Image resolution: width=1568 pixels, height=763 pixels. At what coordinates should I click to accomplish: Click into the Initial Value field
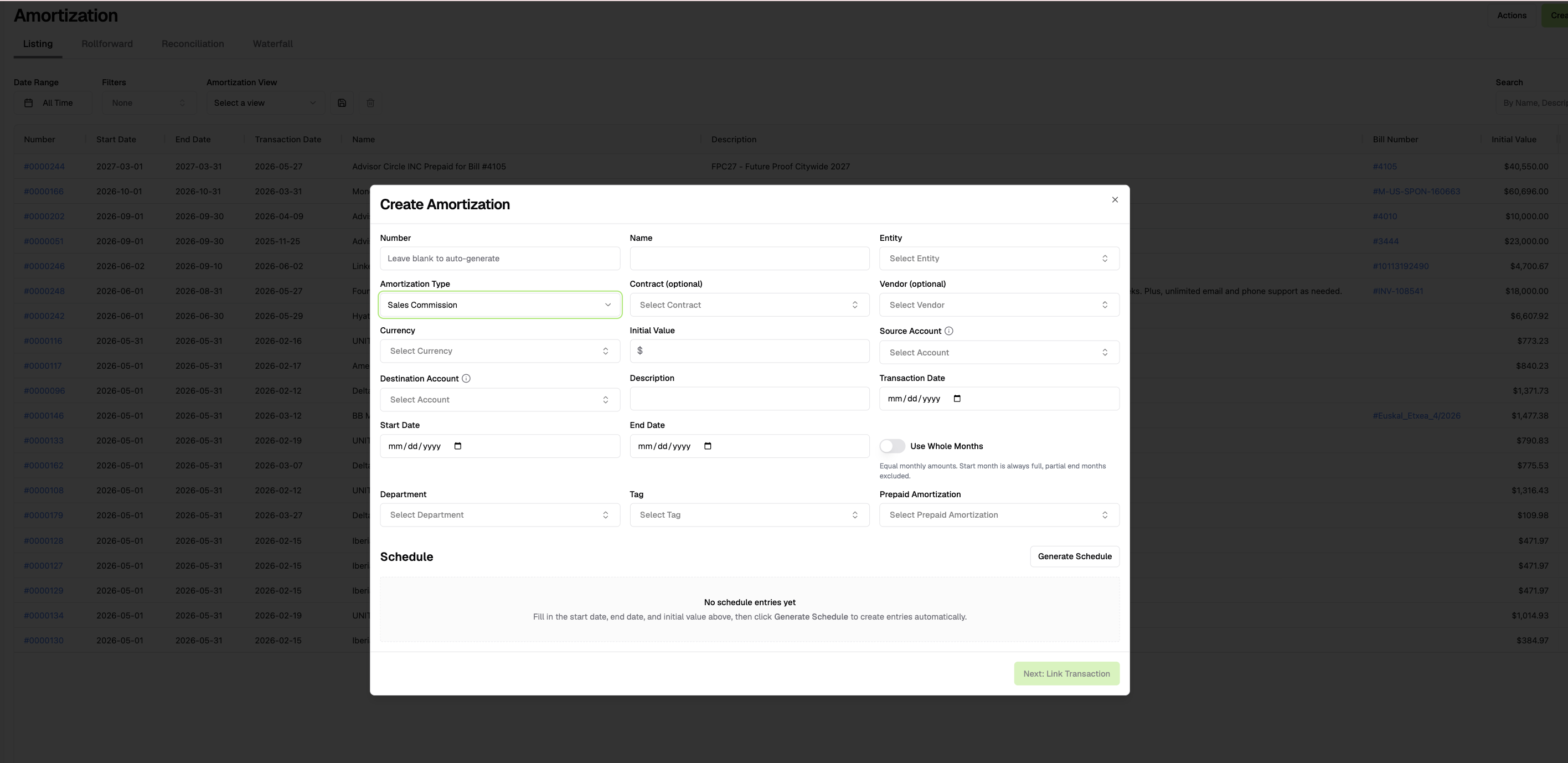click(x=749, y=352)
